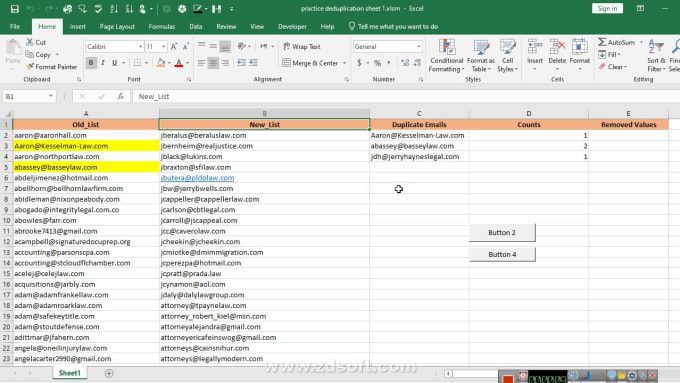Click the Sign in button
This screenshot has height=383, width=680.
click(607, 8)
